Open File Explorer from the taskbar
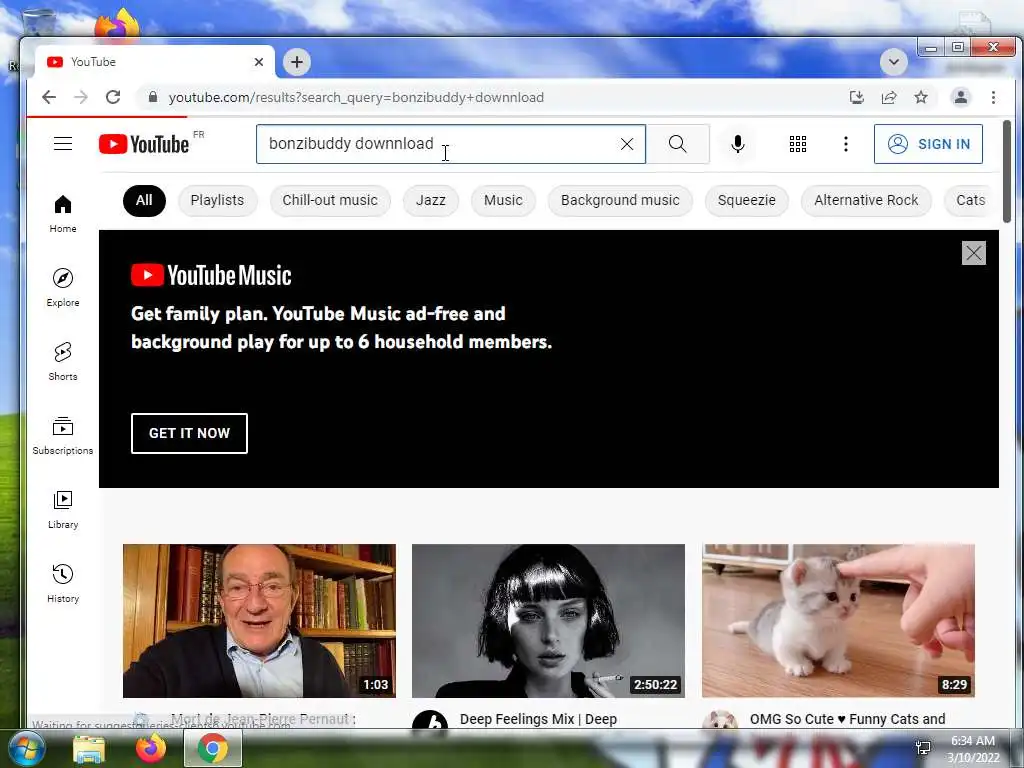 [89, 749]
